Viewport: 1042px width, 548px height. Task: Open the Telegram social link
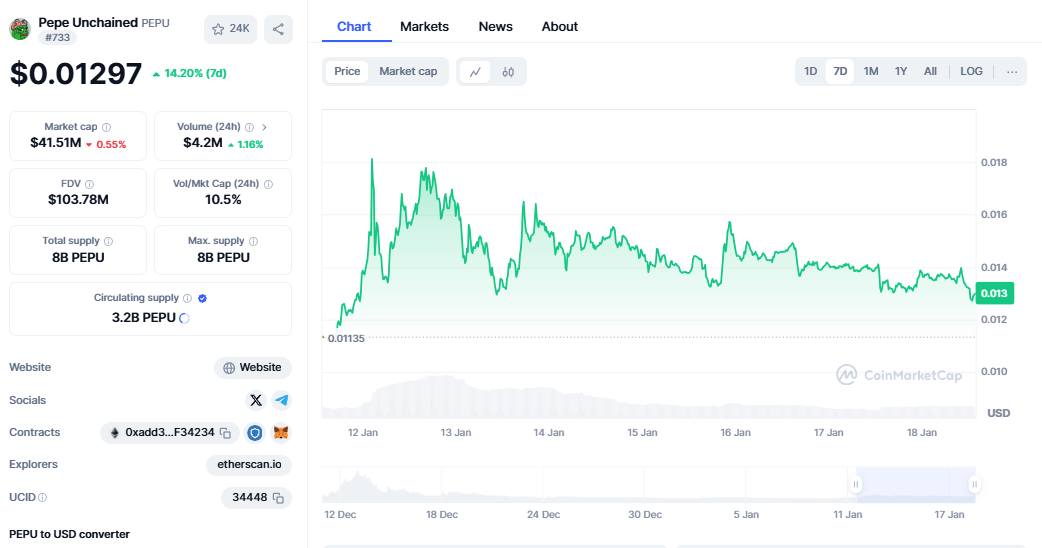point(281,400)
